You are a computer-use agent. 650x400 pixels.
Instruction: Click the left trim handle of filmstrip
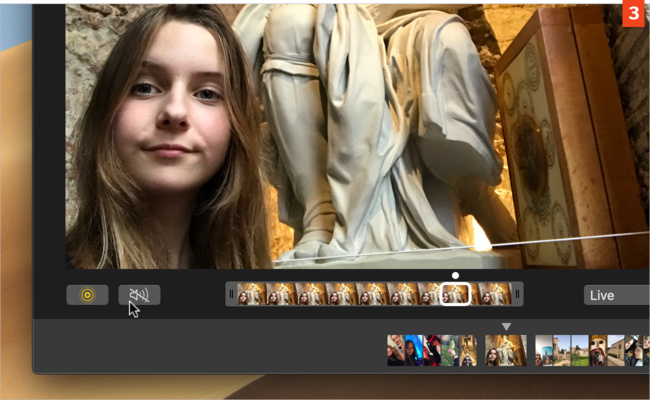tap(231, 294)
